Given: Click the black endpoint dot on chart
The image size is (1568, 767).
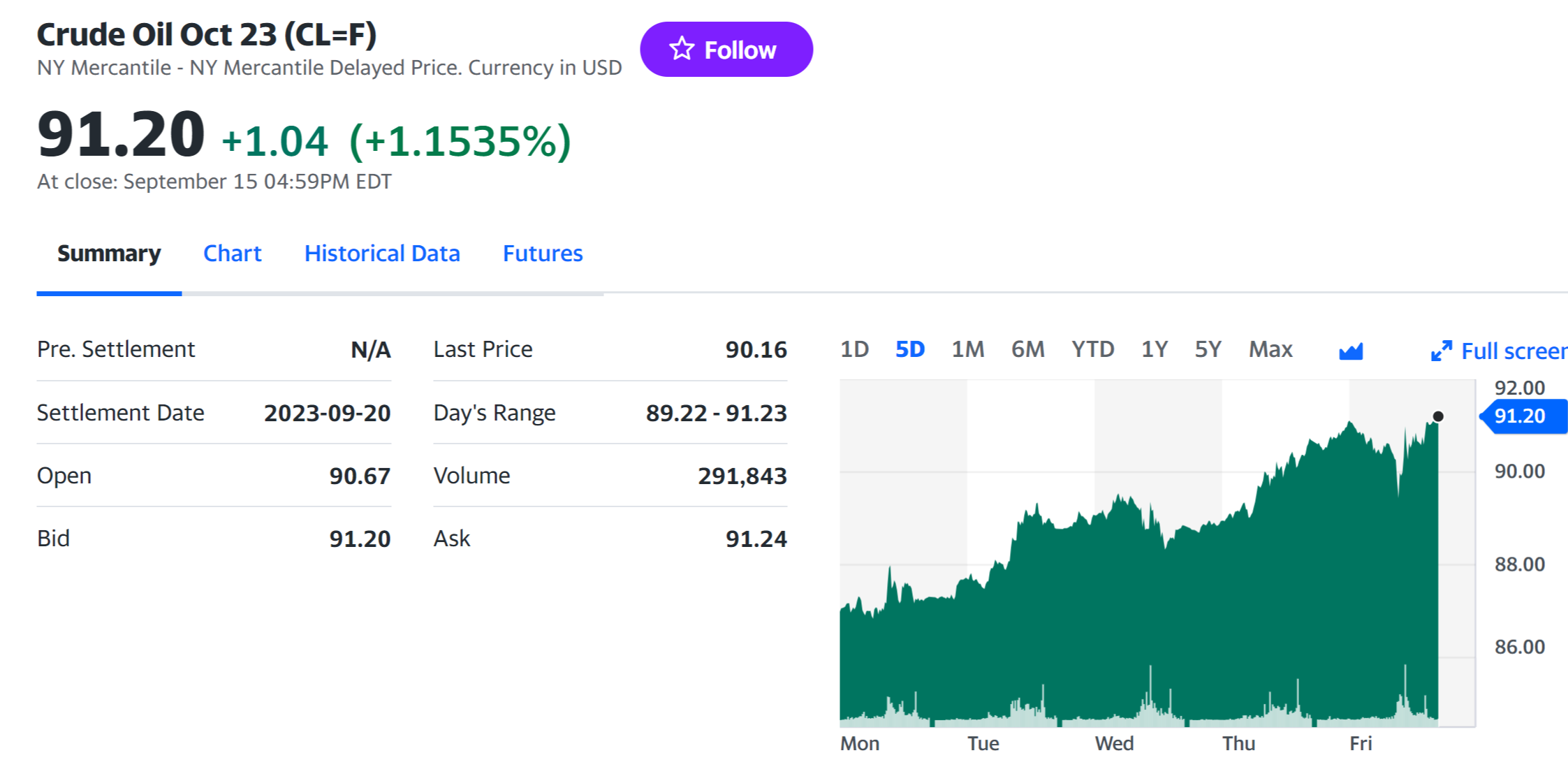Looking at the screenshot, I should click(x=1438, y=416).
